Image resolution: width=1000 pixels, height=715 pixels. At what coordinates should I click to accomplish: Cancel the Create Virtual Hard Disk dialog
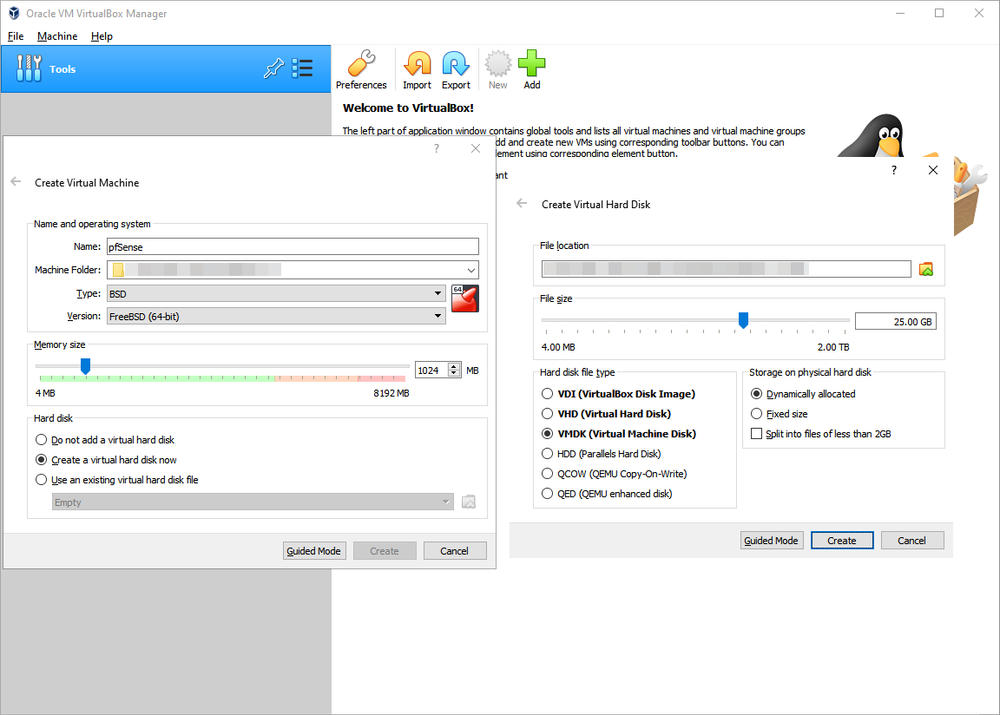pyautogui.click(x=912, y=540)
